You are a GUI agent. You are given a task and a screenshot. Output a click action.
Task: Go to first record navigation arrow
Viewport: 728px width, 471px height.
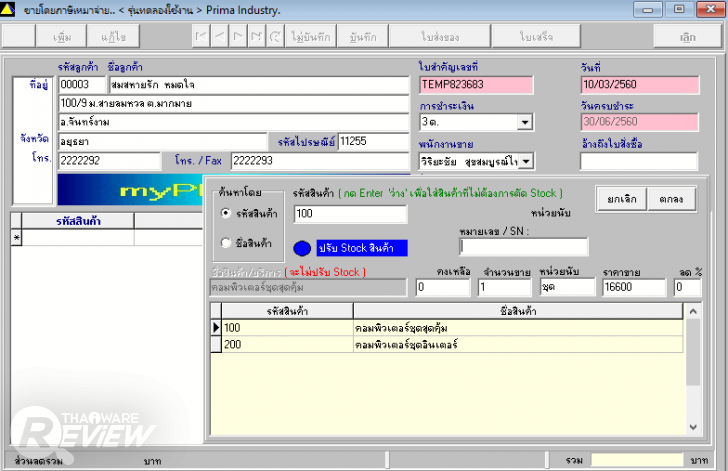(201, 37)
